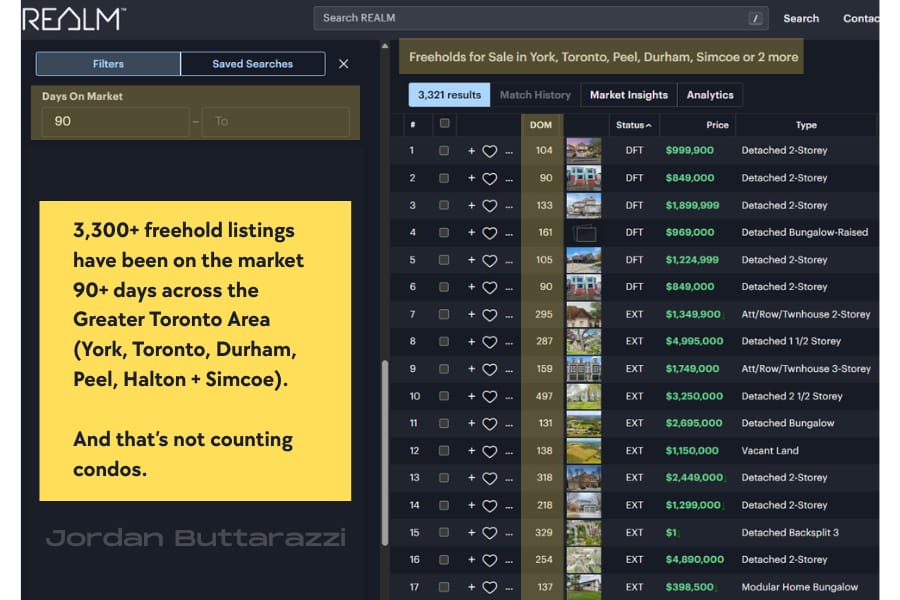Open the more options dots for listing 1
The width and height of the screenshot is (900, 600).
coord(509,153)
